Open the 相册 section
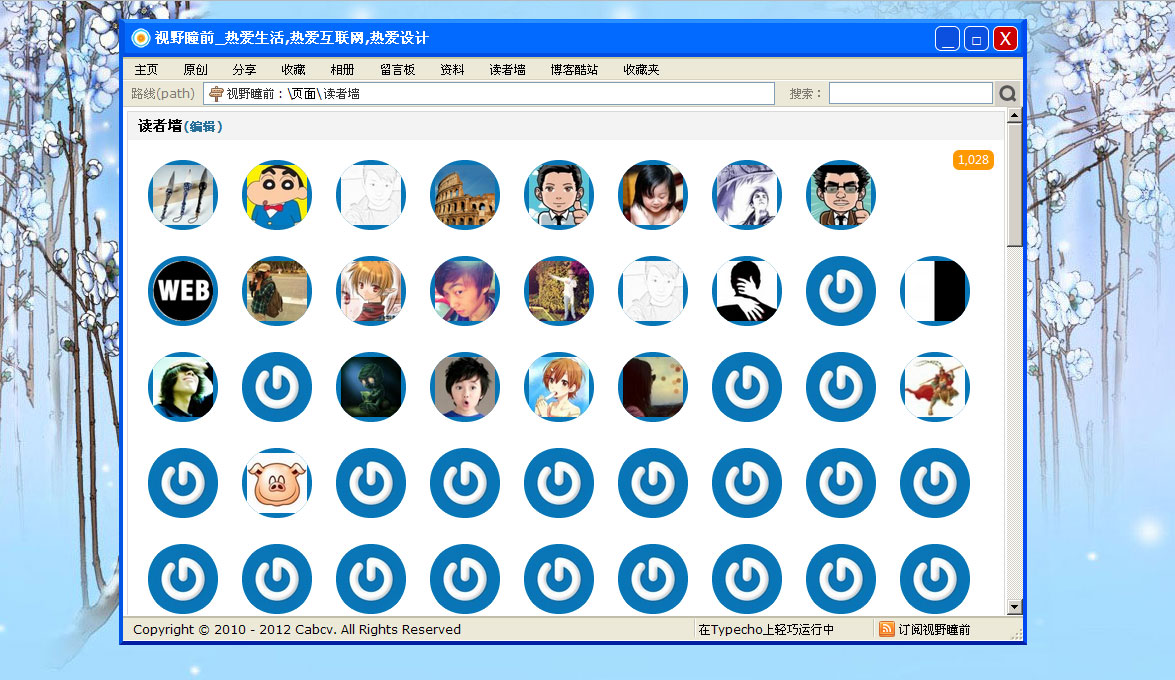Image resolution: width=1175 pixels, height=680 pixels. point(342,69)
